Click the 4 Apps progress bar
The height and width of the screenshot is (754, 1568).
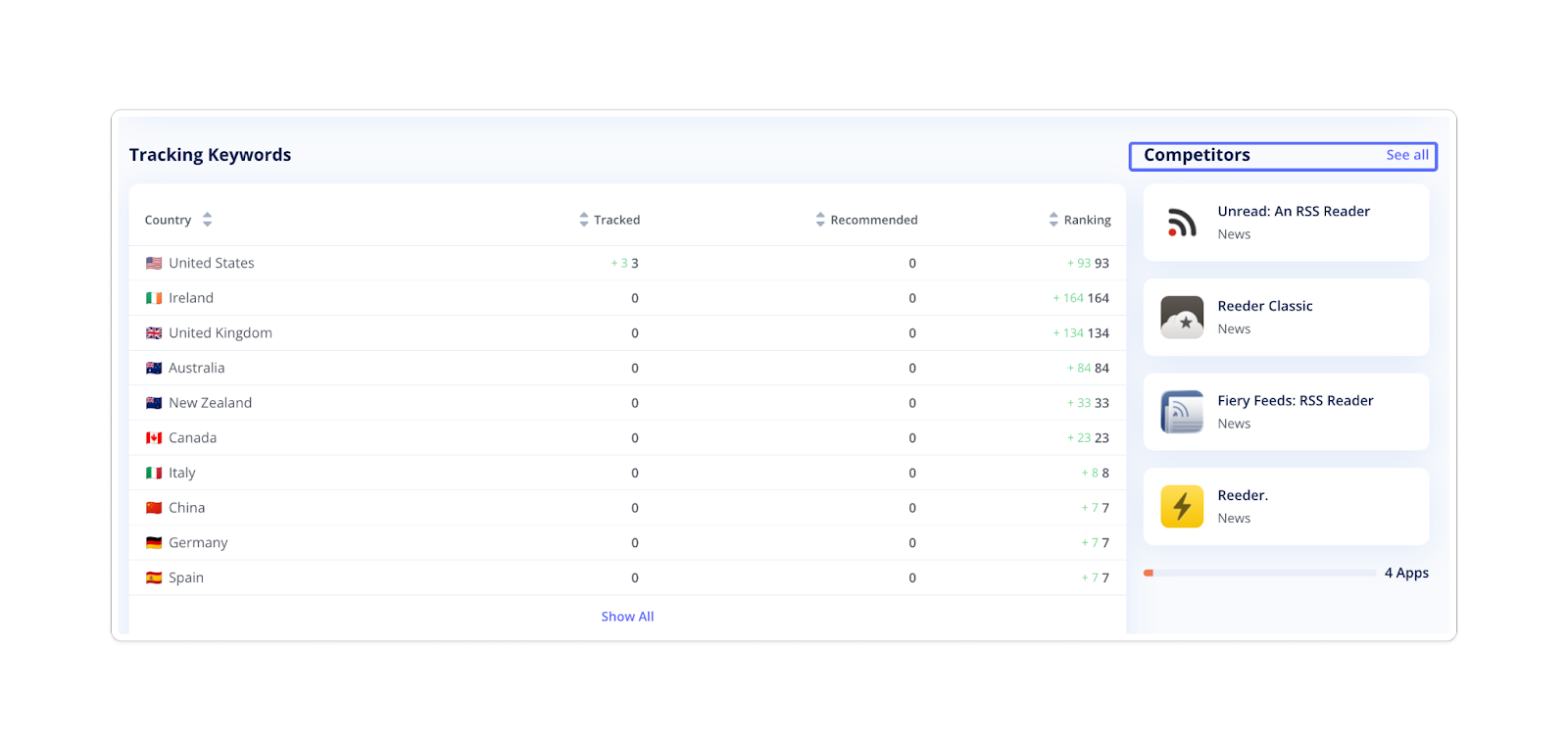1259,573
